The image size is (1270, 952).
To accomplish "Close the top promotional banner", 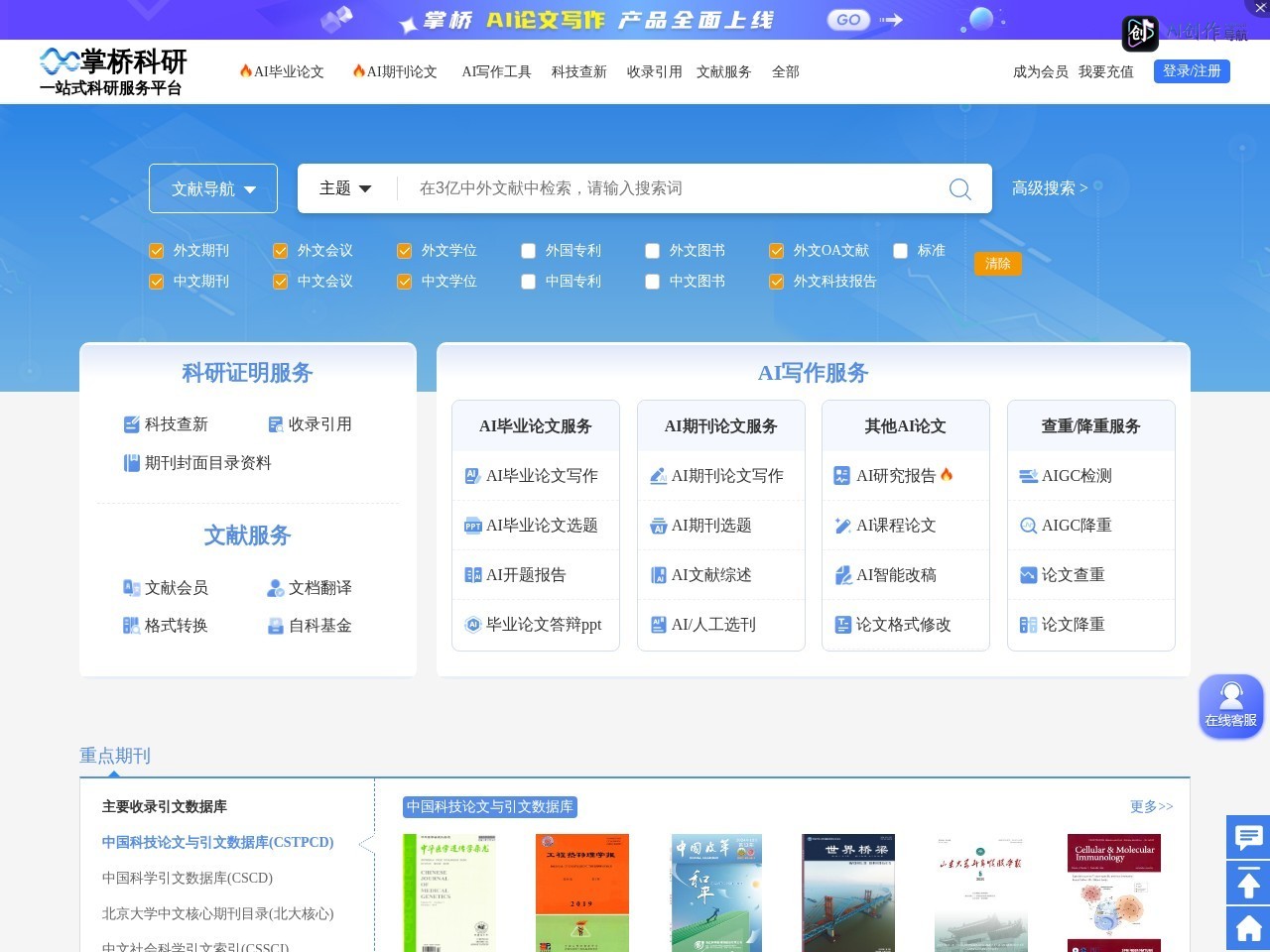I will click(x=1260, y=8).
